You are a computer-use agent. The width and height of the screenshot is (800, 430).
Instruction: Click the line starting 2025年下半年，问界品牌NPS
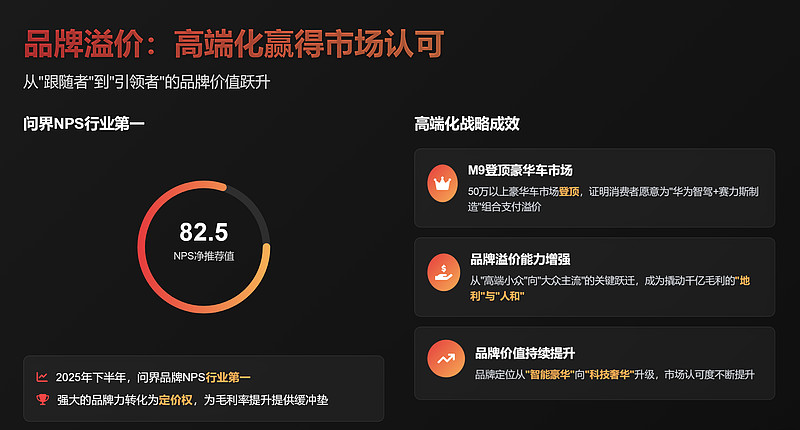coord(153,377)
